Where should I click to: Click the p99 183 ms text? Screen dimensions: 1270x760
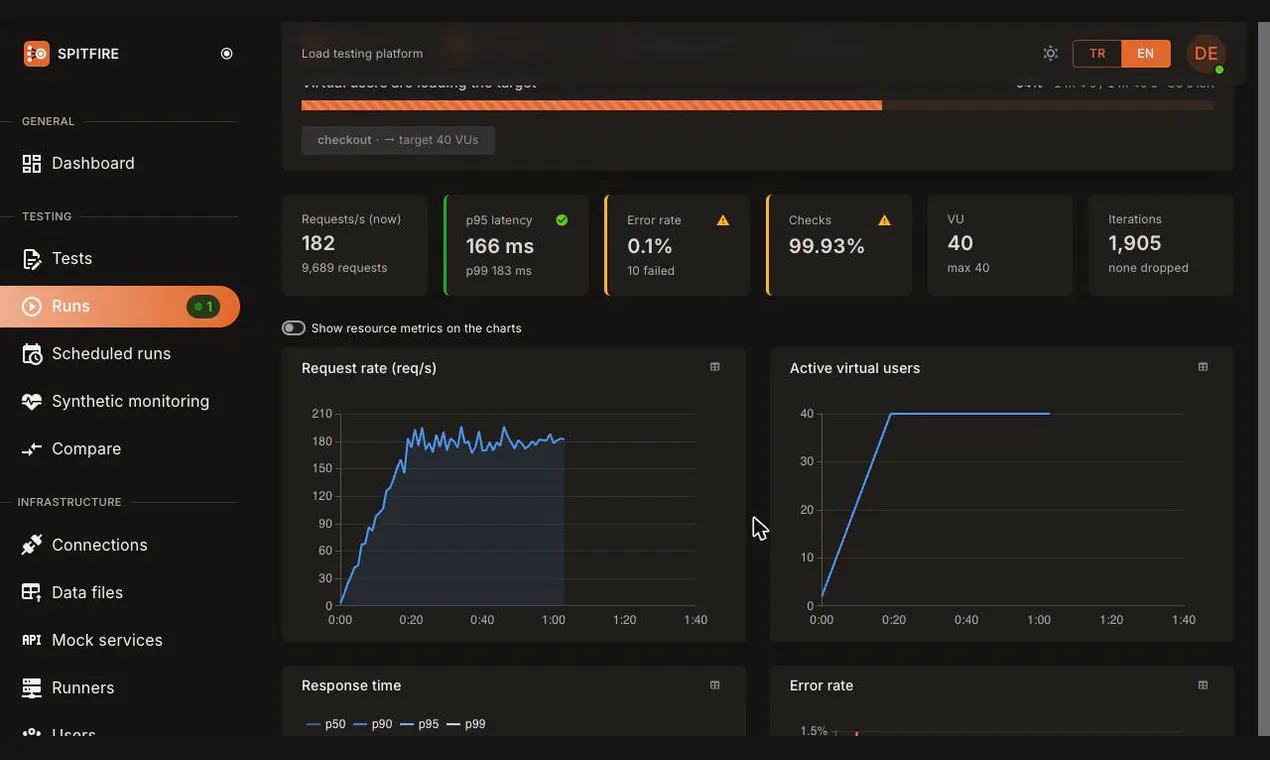(499, 271)
